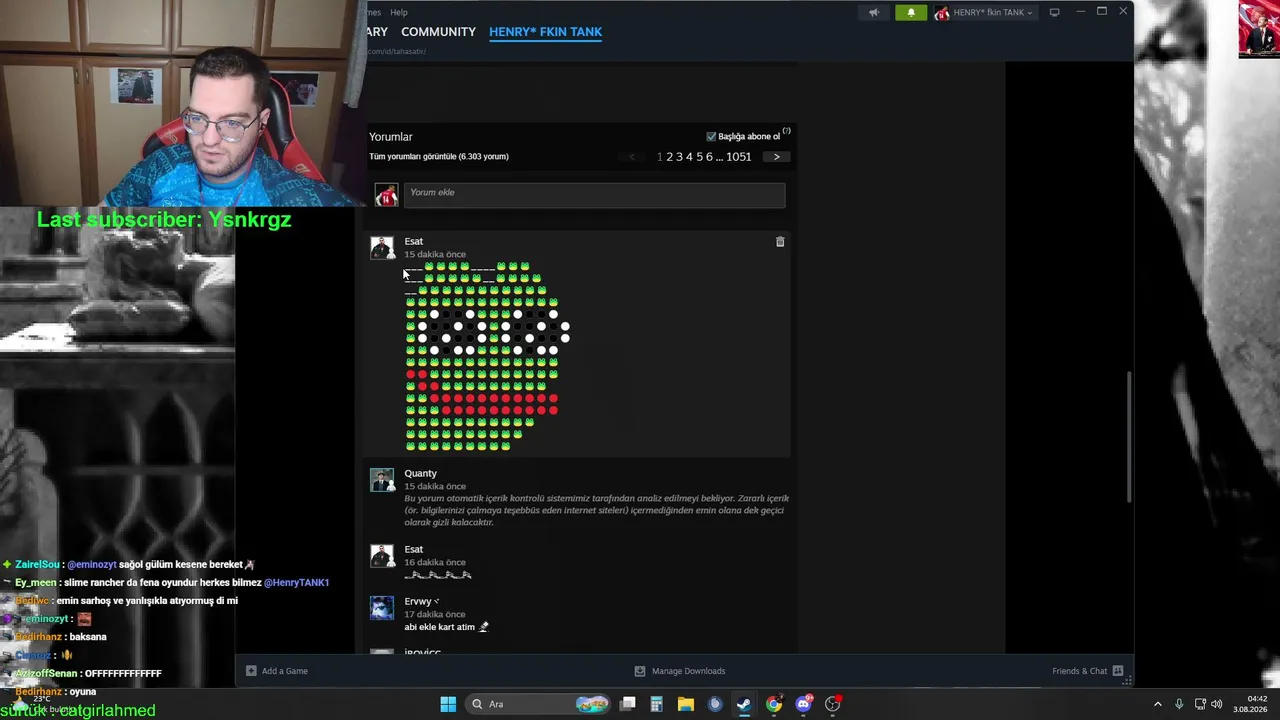Click own avatar beside comment box
1280x720 pixels.
click(386, 195)
